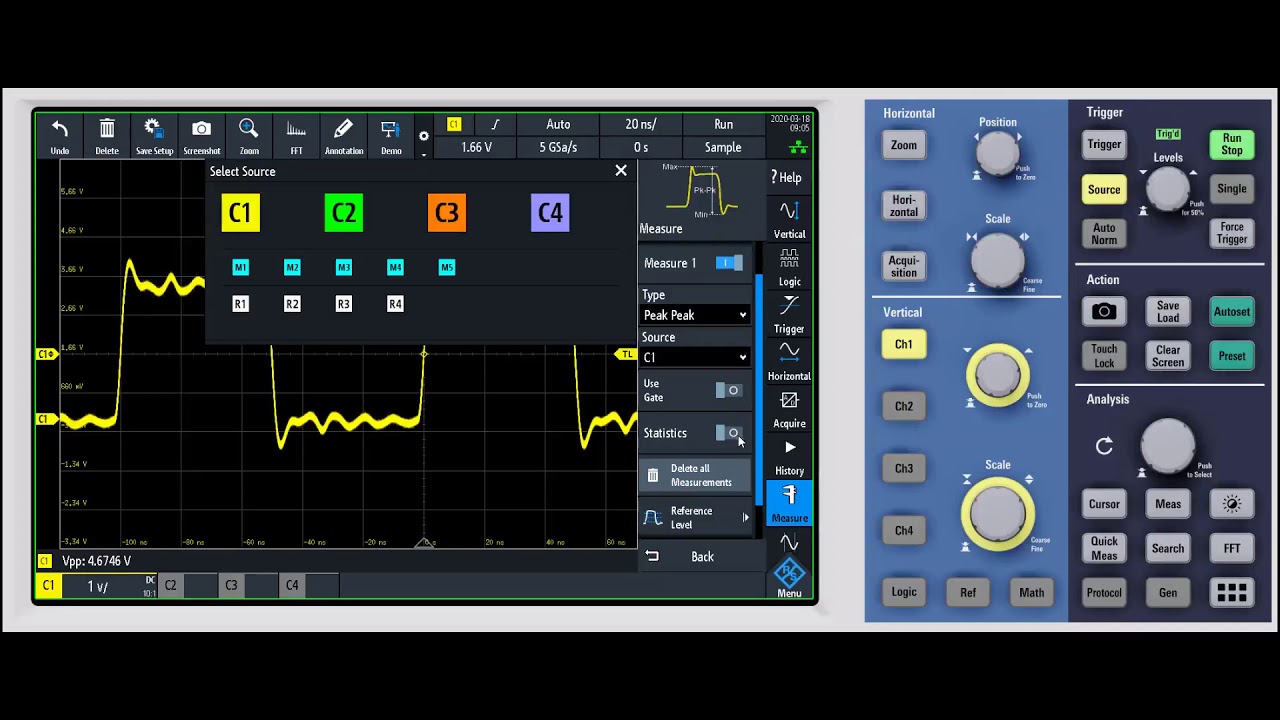
Task: Open the Source dropdown showing C1
Action: pyautogui.click(x=695, y=357)
